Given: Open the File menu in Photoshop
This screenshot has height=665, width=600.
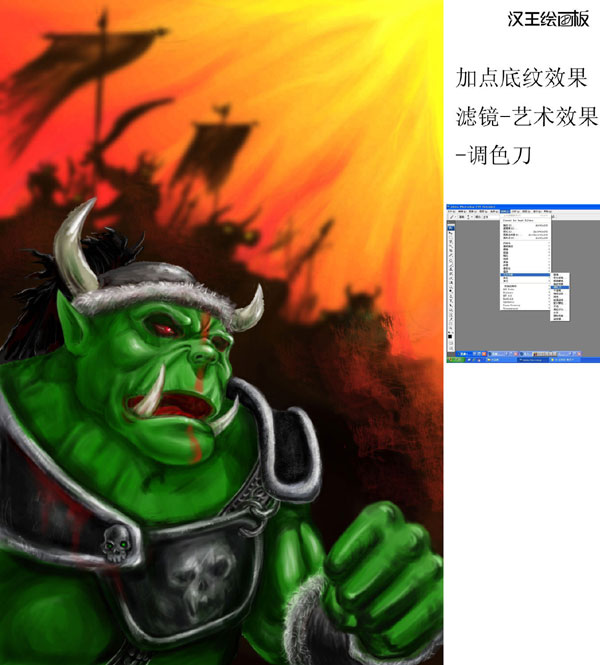Looking at the screenshot, I should click(451, 212).
